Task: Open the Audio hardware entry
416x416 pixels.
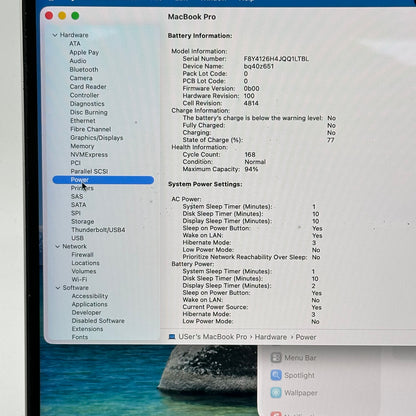Action: point(78,61)
